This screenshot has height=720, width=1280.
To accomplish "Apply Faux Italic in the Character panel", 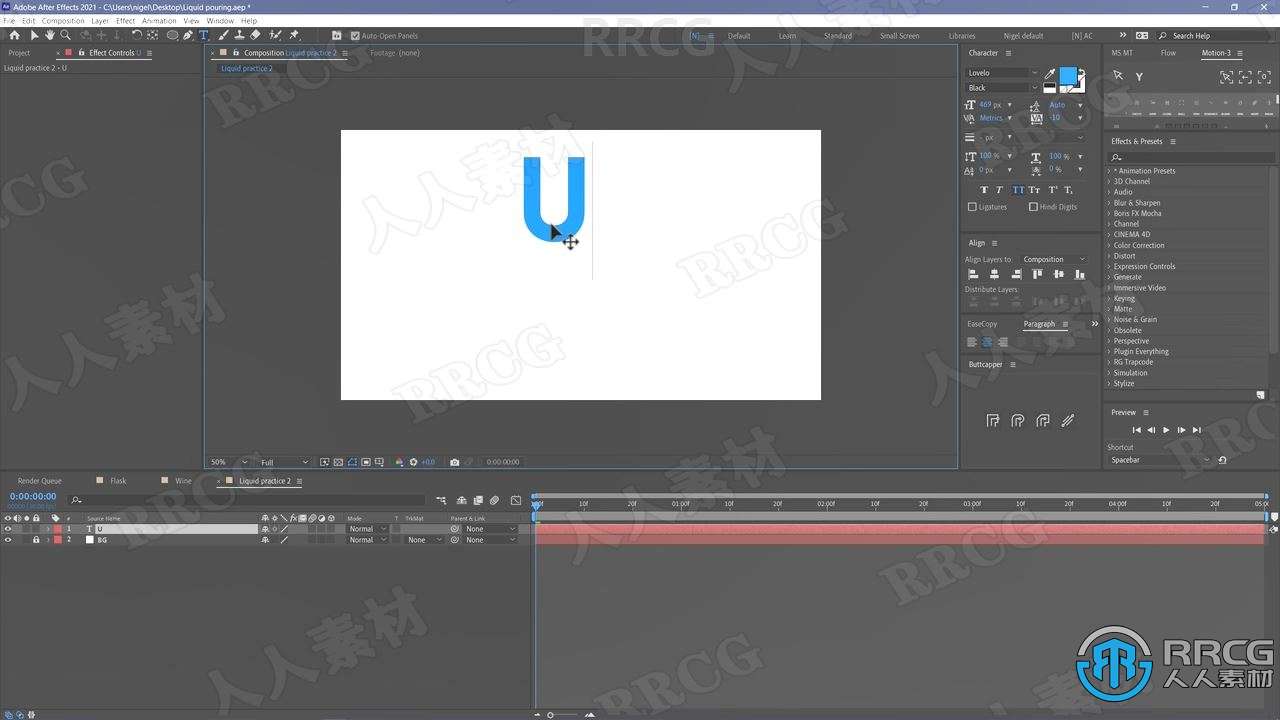I will click(999, 190).
